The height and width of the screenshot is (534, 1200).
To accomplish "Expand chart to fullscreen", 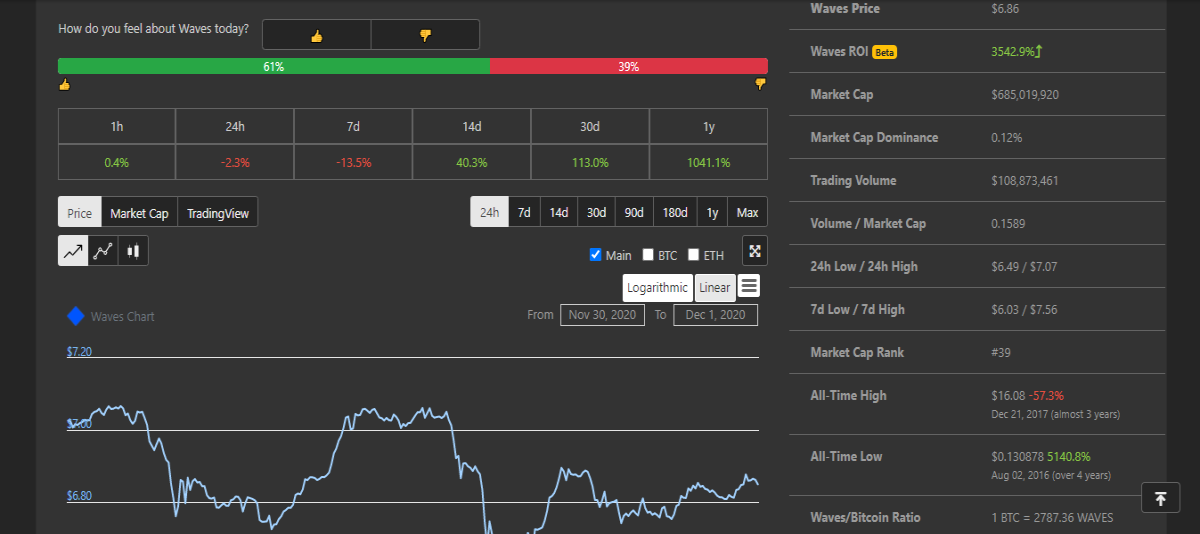I will coord(755,251).
